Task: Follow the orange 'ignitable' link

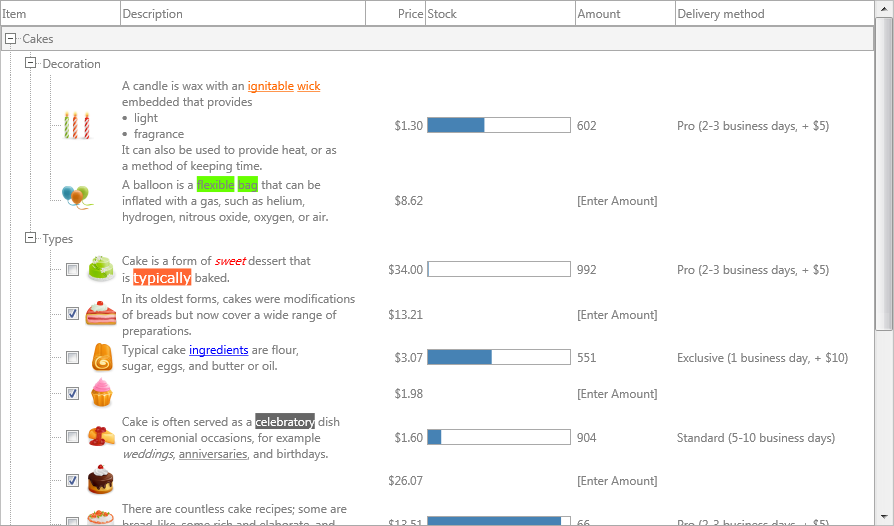Action: click(x=270, y=86)
